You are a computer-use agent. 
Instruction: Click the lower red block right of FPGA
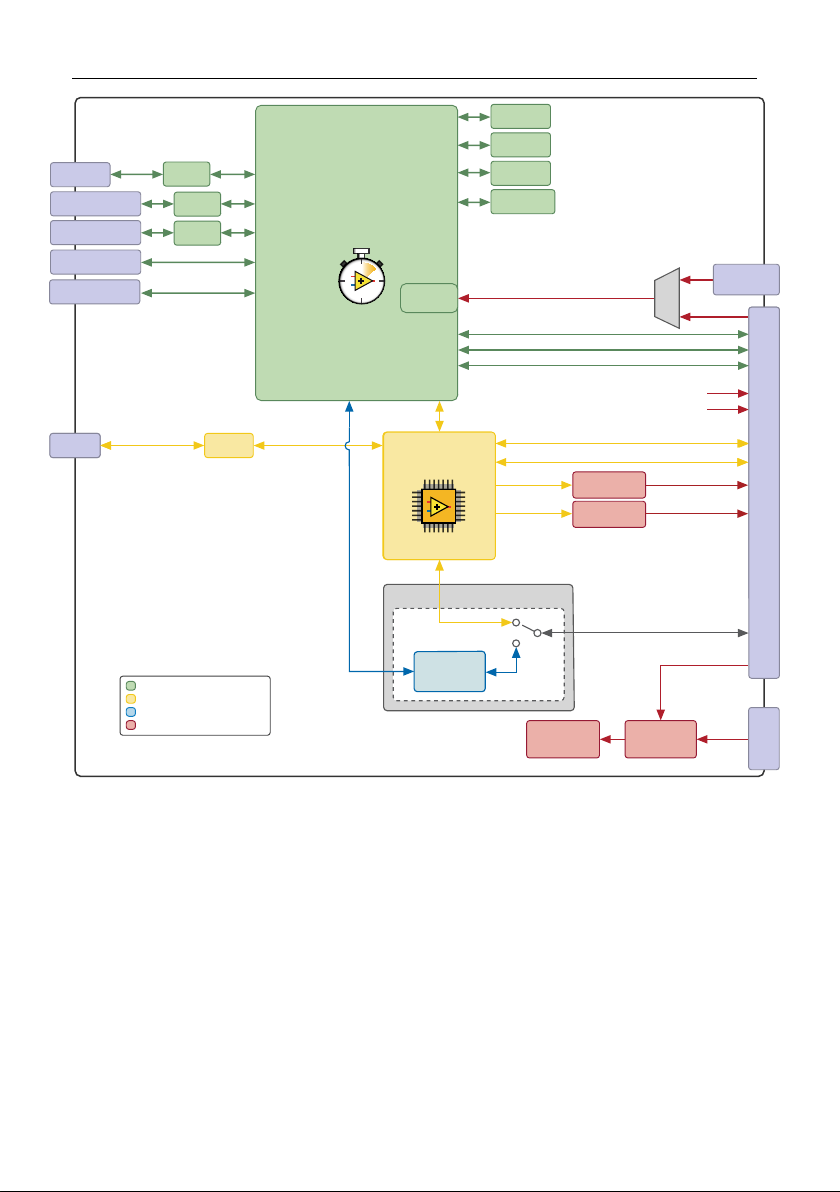tap(609, 514)
